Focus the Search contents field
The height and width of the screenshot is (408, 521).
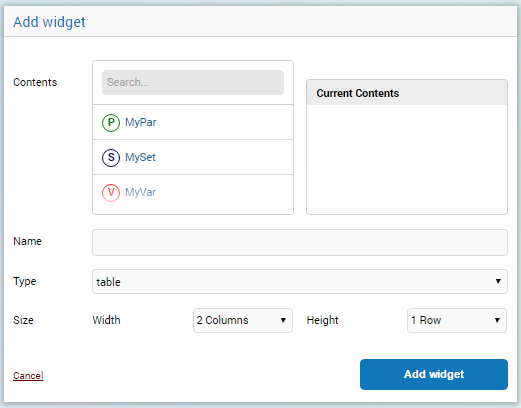(x=193, y=82)
